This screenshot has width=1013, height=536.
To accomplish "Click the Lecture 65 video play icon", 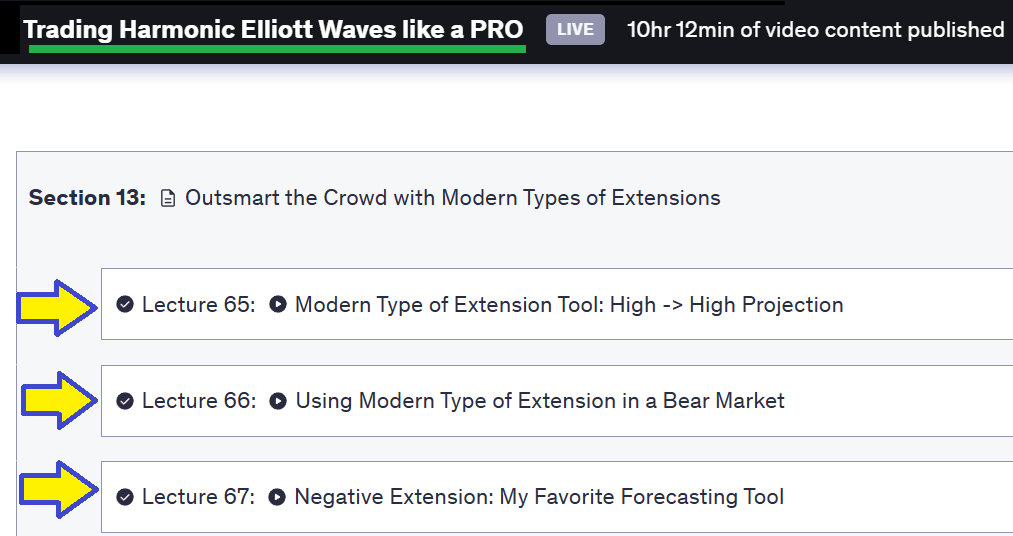I will tap(278, 304).
